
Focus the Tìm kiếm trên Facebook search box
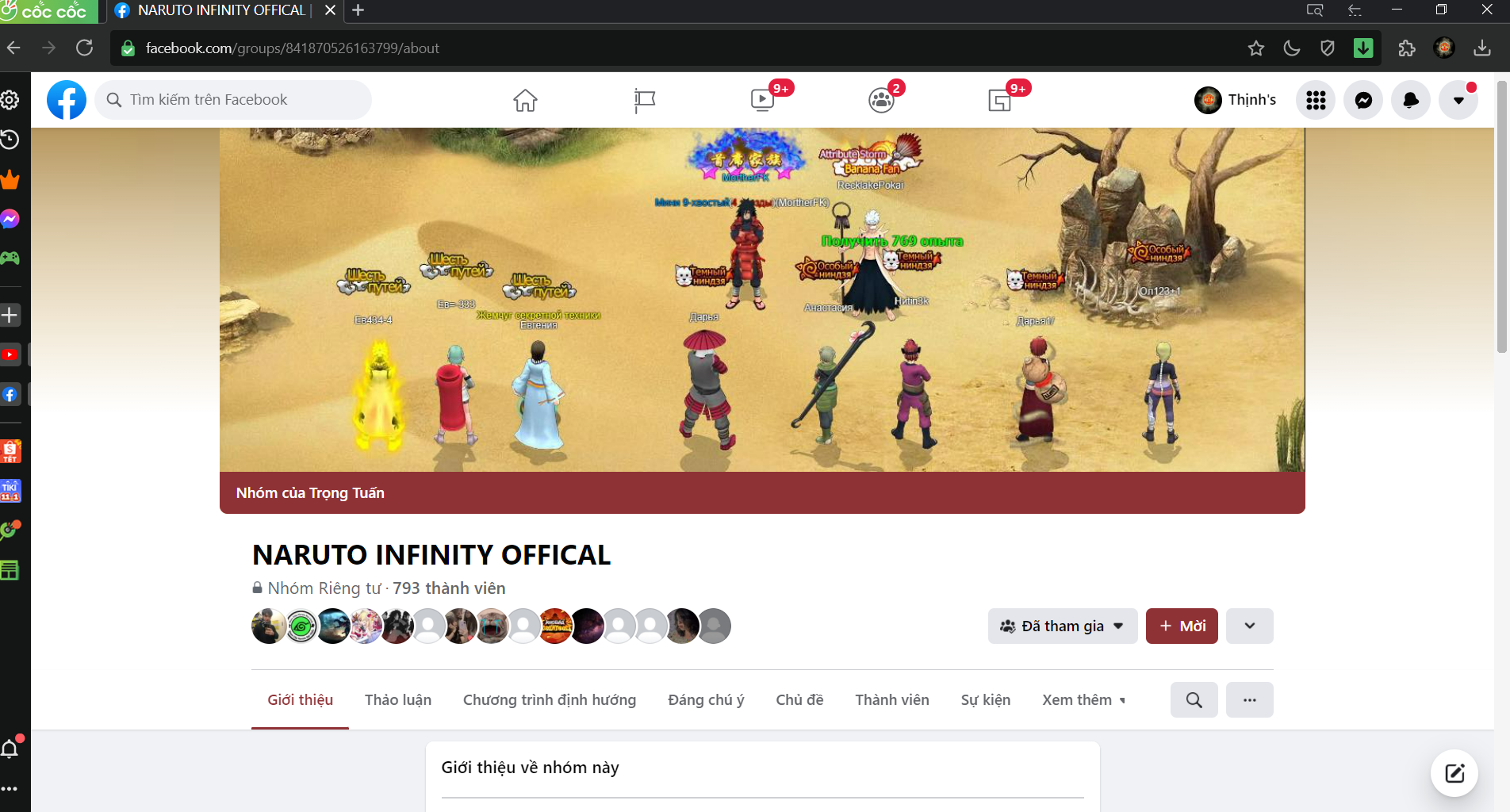click(233, 100)
